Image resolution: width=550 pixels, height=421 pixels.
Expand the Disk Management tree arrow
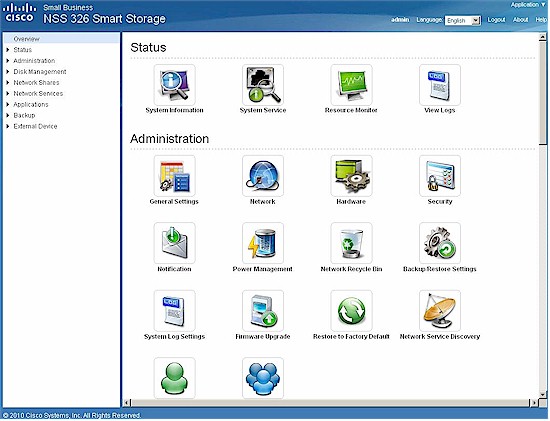(8, 72)
